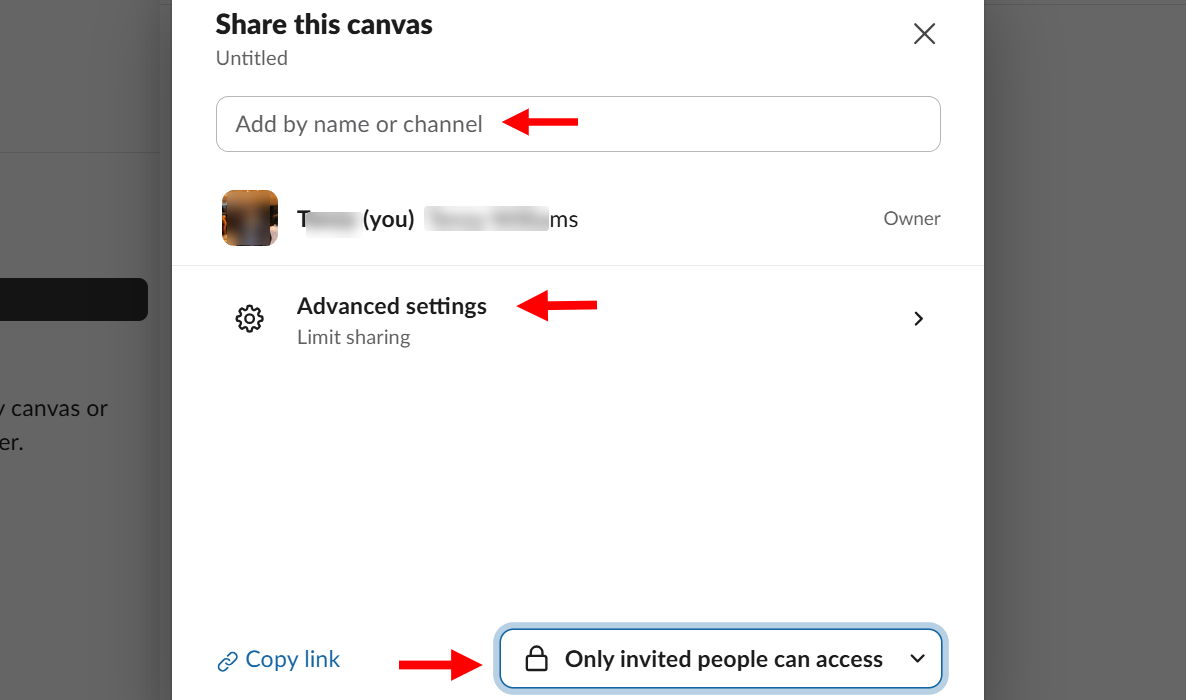The image size is (1186, 700).
Task: Click the lock icon on the blue-outlined button
Action: click(x=539, y=659)
